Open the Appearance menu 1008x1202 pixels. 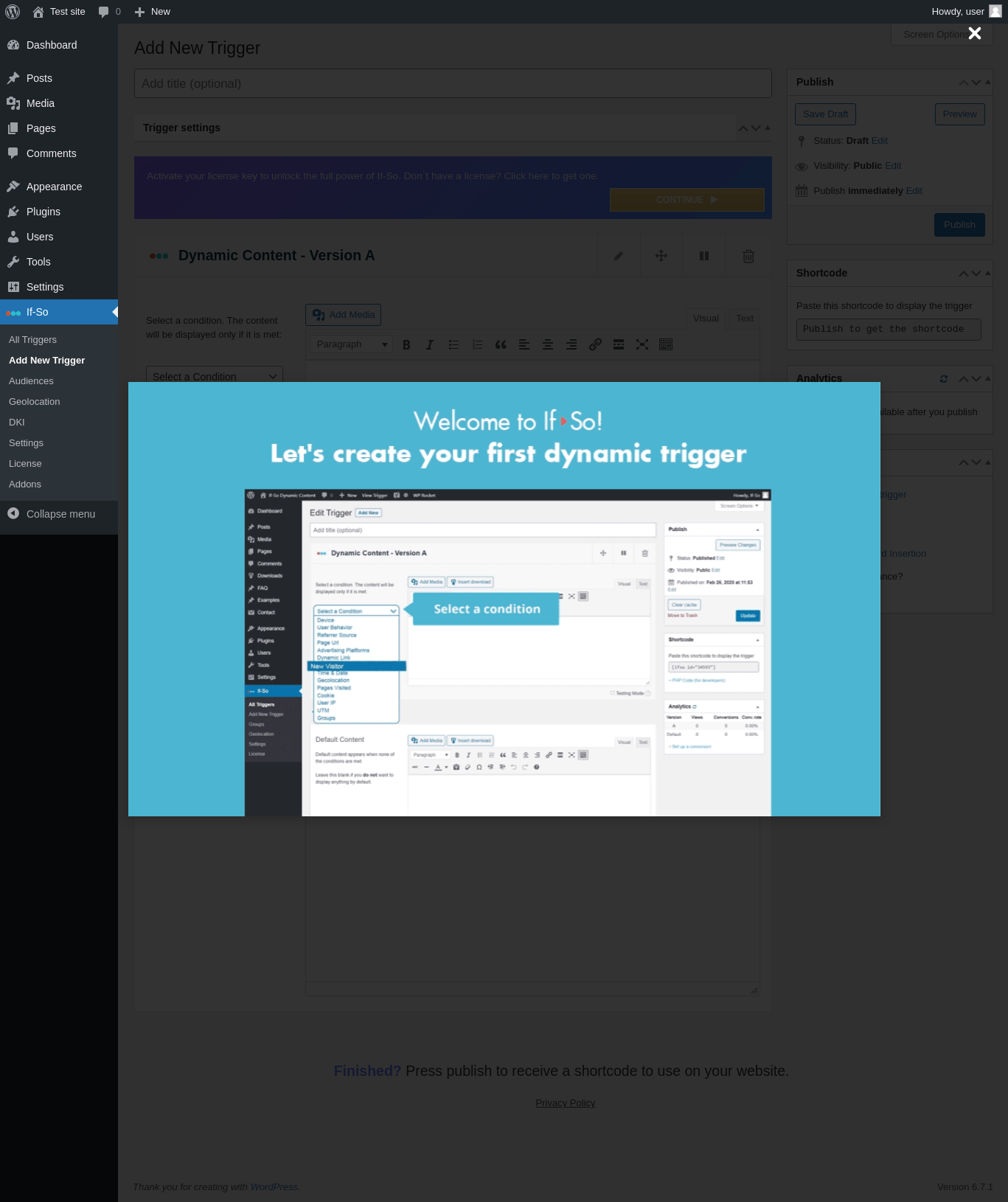(x=59, y=187)
